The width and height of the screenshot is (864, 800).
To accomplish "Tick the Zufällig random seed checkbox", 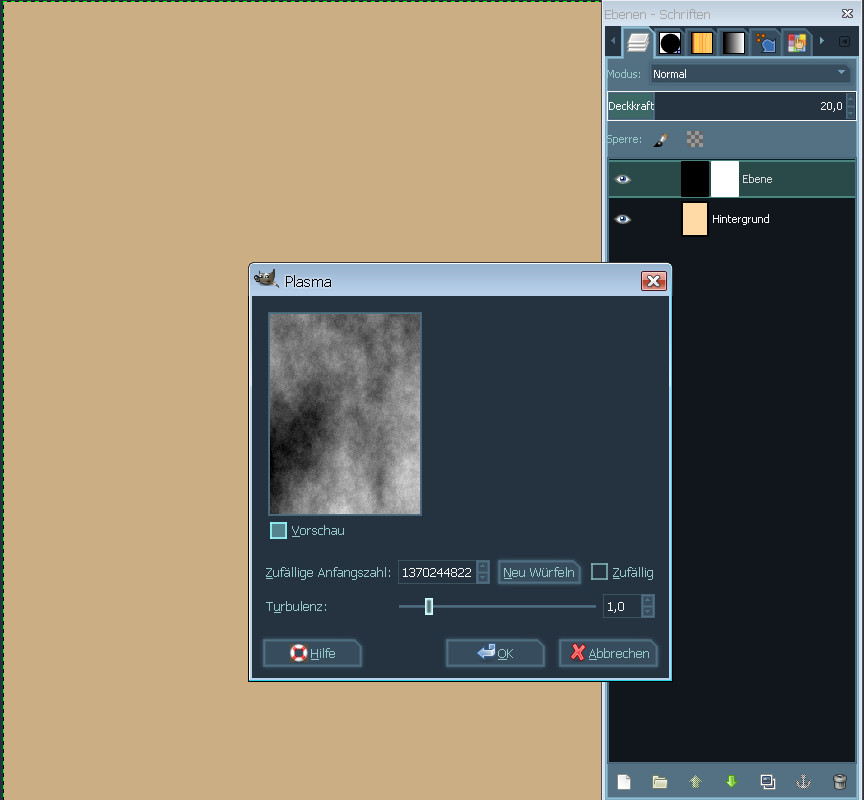I will [599, 572].
